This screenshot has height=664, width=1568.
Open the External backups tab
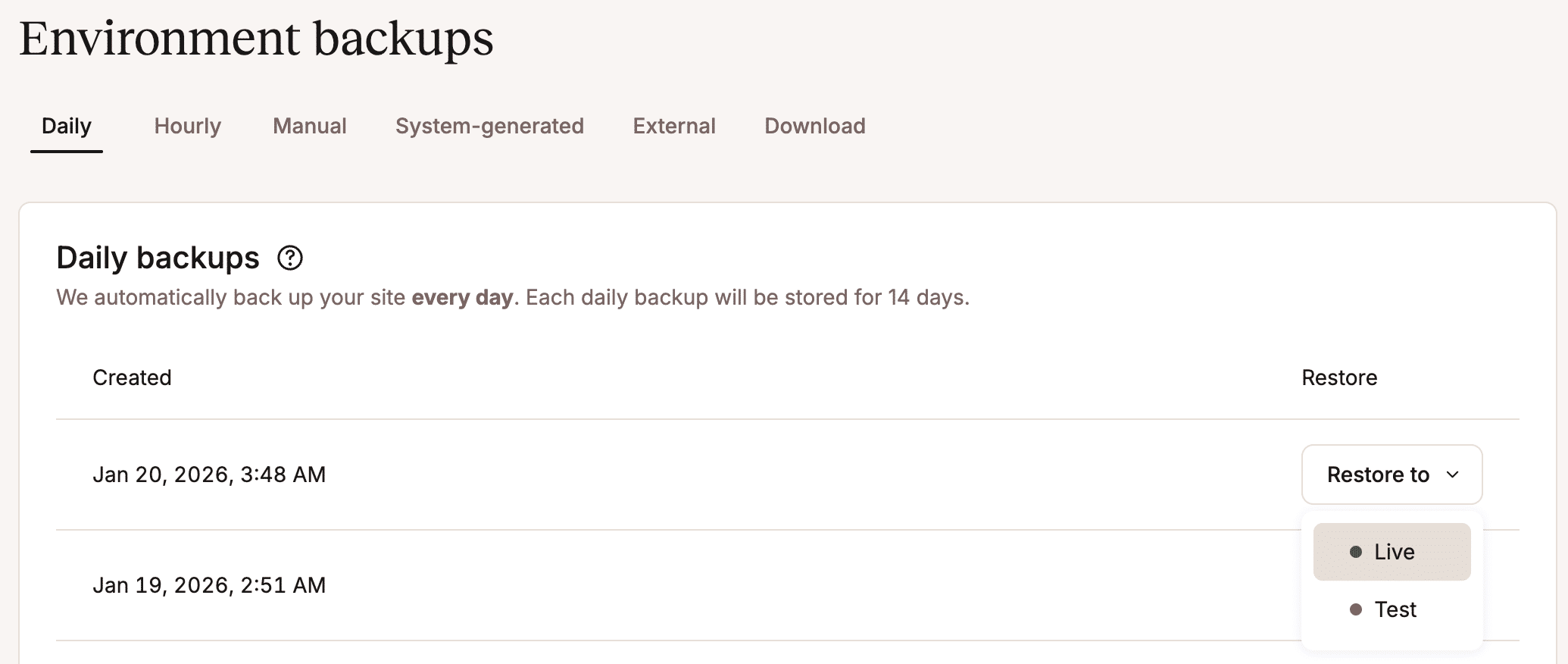click(x=673, y=126)
